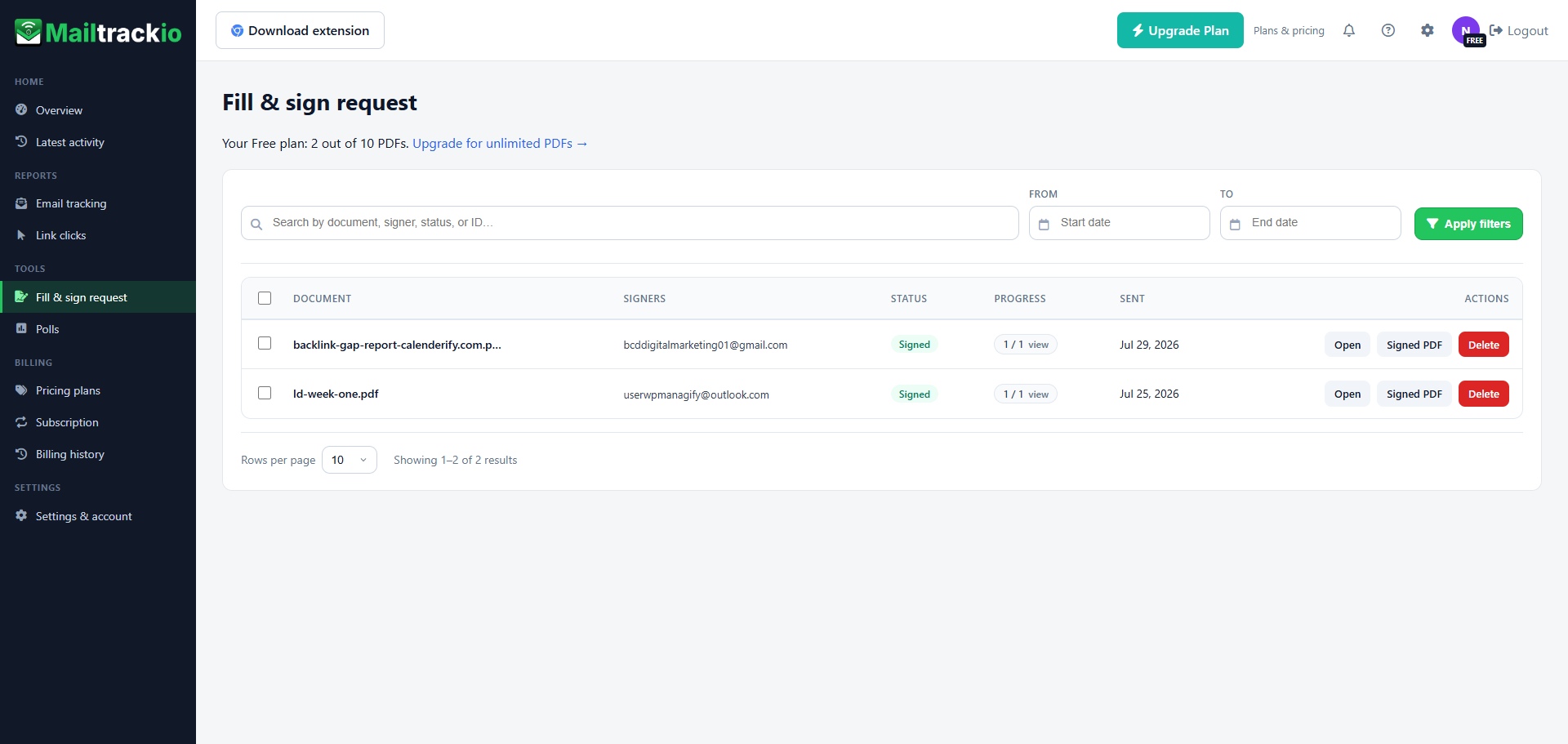Open the Rows per page dropdown
1568x744 pixels.
tap(350, 460)
